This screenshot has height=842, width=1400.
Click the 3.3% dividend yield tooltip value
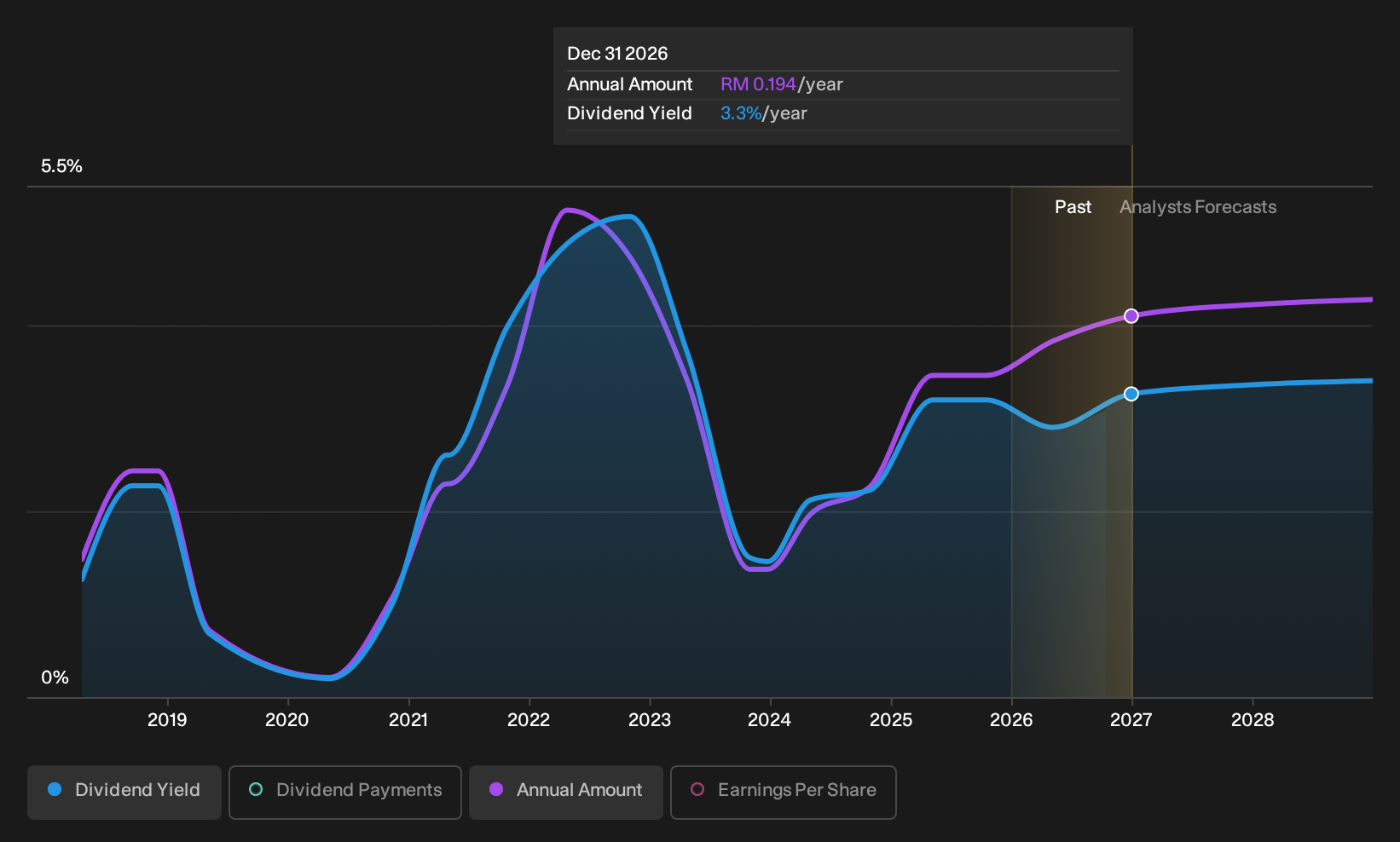click(x=741, y=113)
